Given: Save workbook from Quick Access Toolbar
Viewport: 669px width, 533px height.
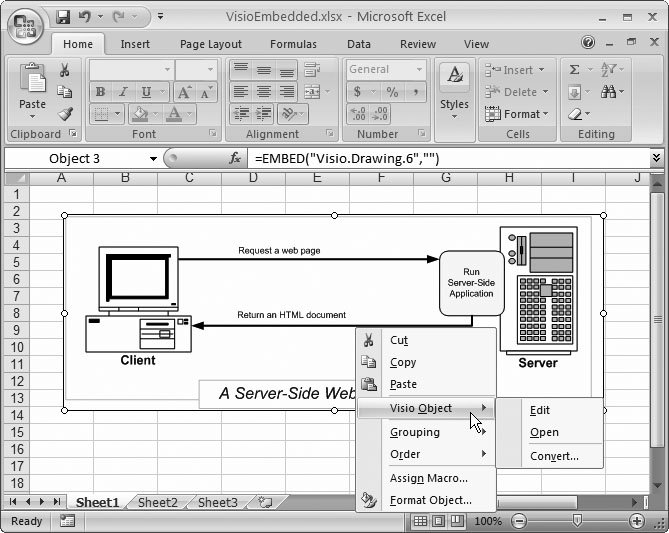Looking at the screenshot, I should tap(64, 17).
